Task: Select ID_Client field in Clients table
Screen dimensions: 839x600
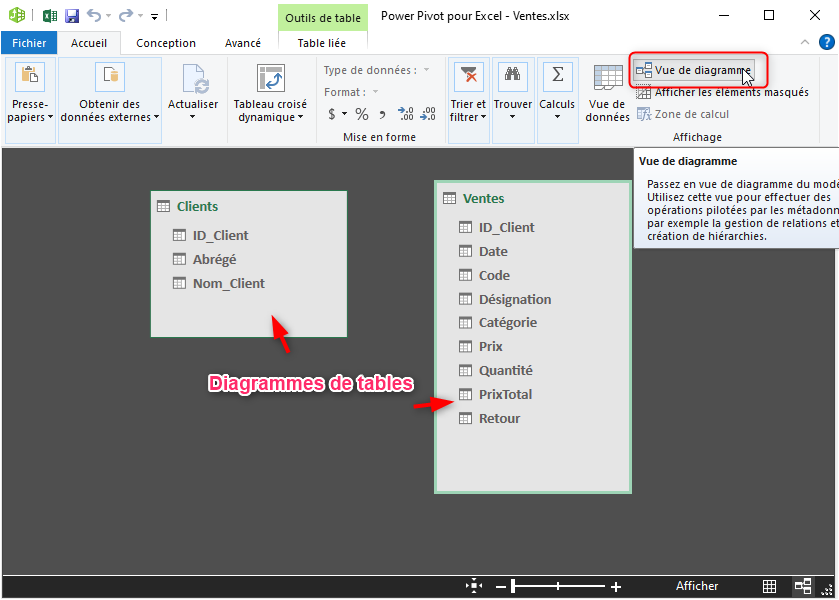Action: [x=220, y=236]
